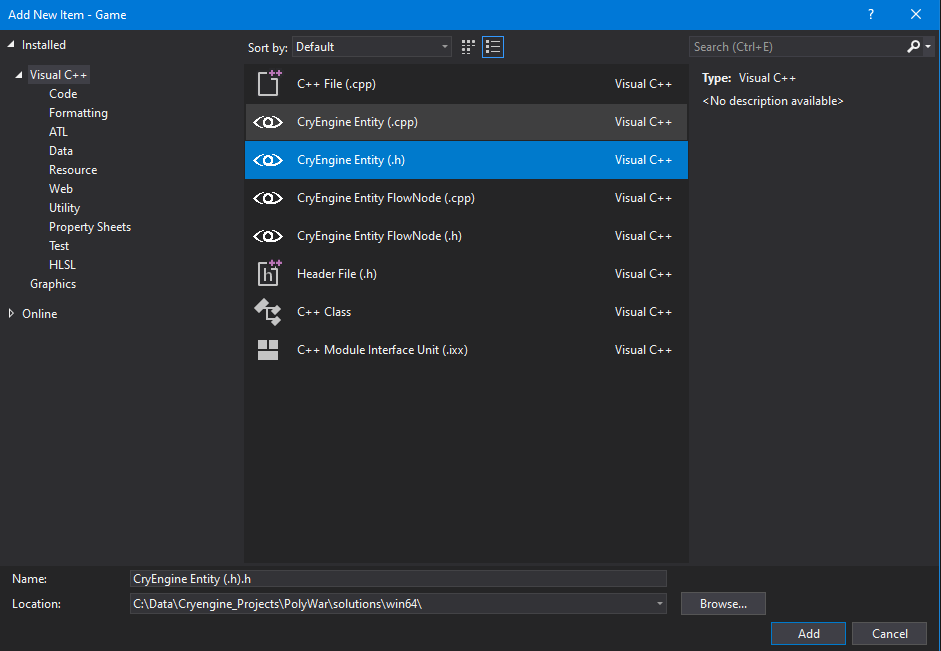Click the C++ File (.cpp) template icon
The width and height of the screenshot is (941, 651).
(x=268, y=83)
